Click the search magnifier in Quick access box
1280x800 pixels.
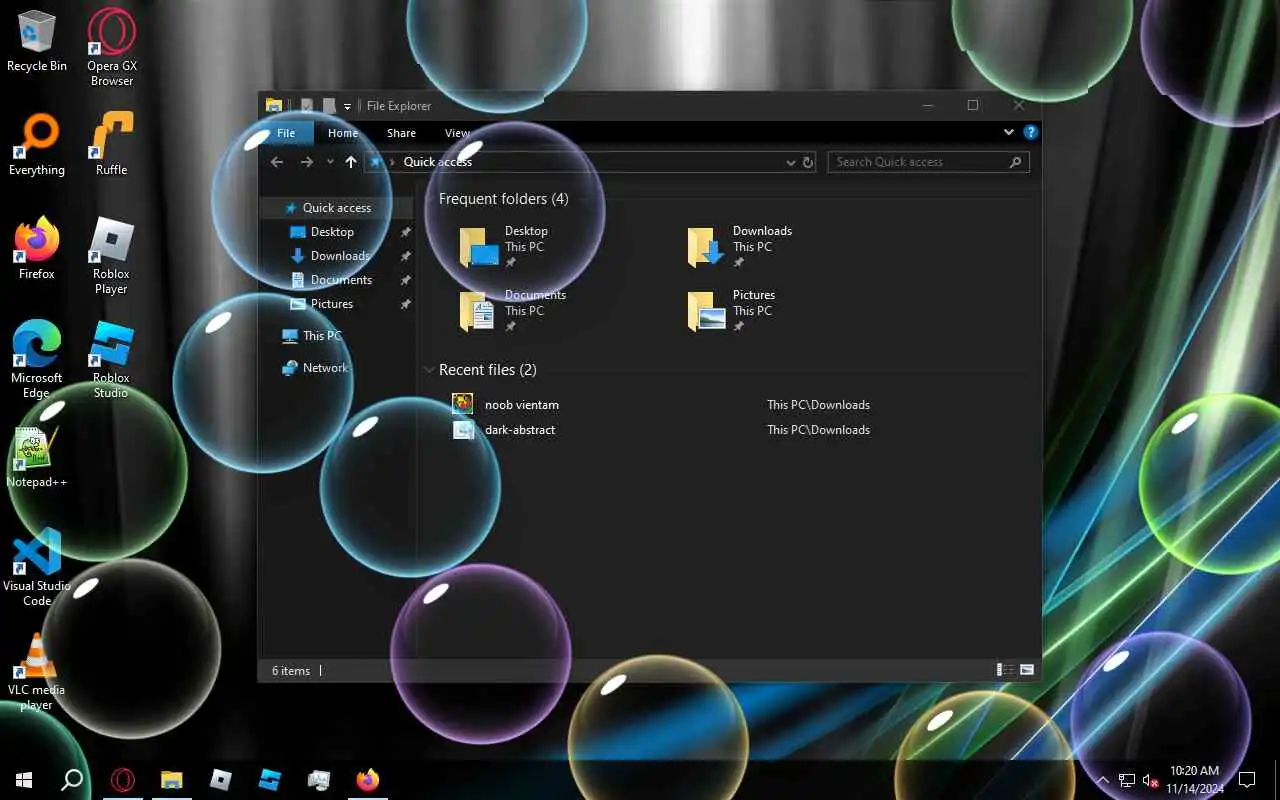point(1015,162)
